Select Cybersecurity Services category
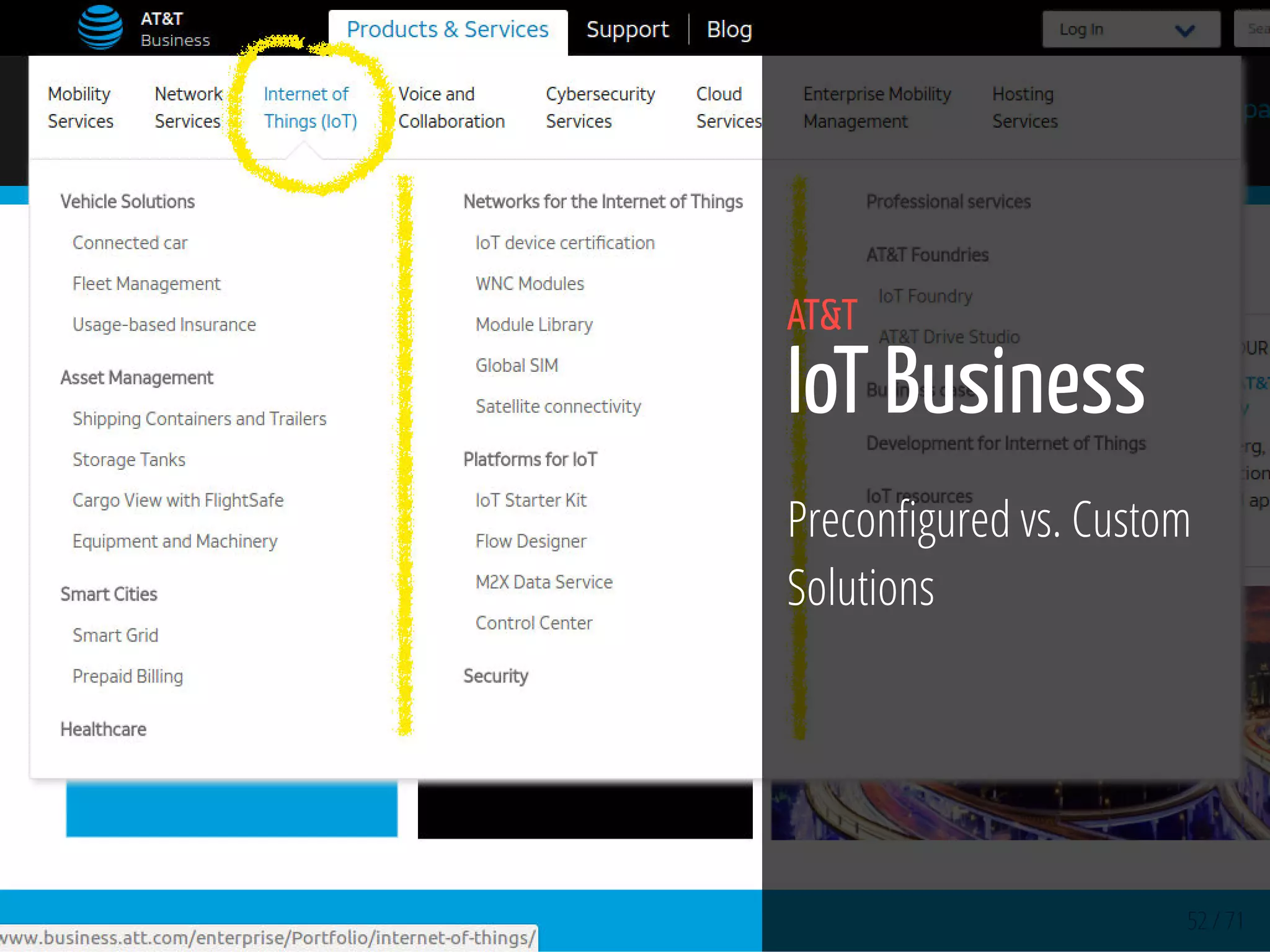1270x952 pixels. [x=600, y=107]
